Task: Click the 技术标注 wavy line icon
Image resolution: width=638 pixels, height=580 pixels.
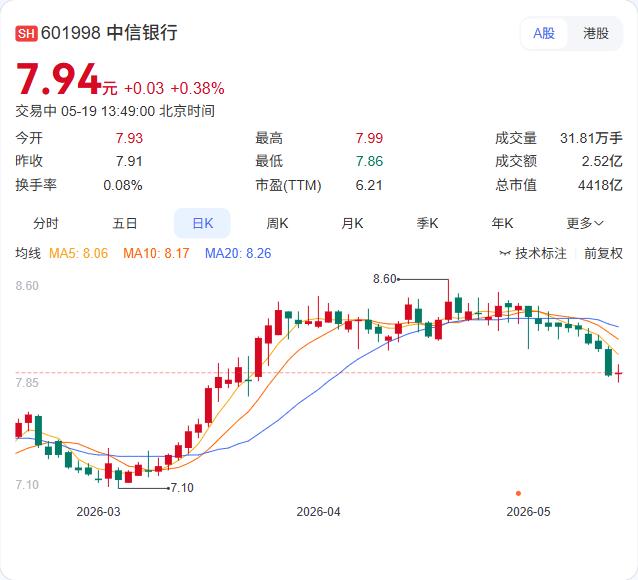Action: click(505, 254)
